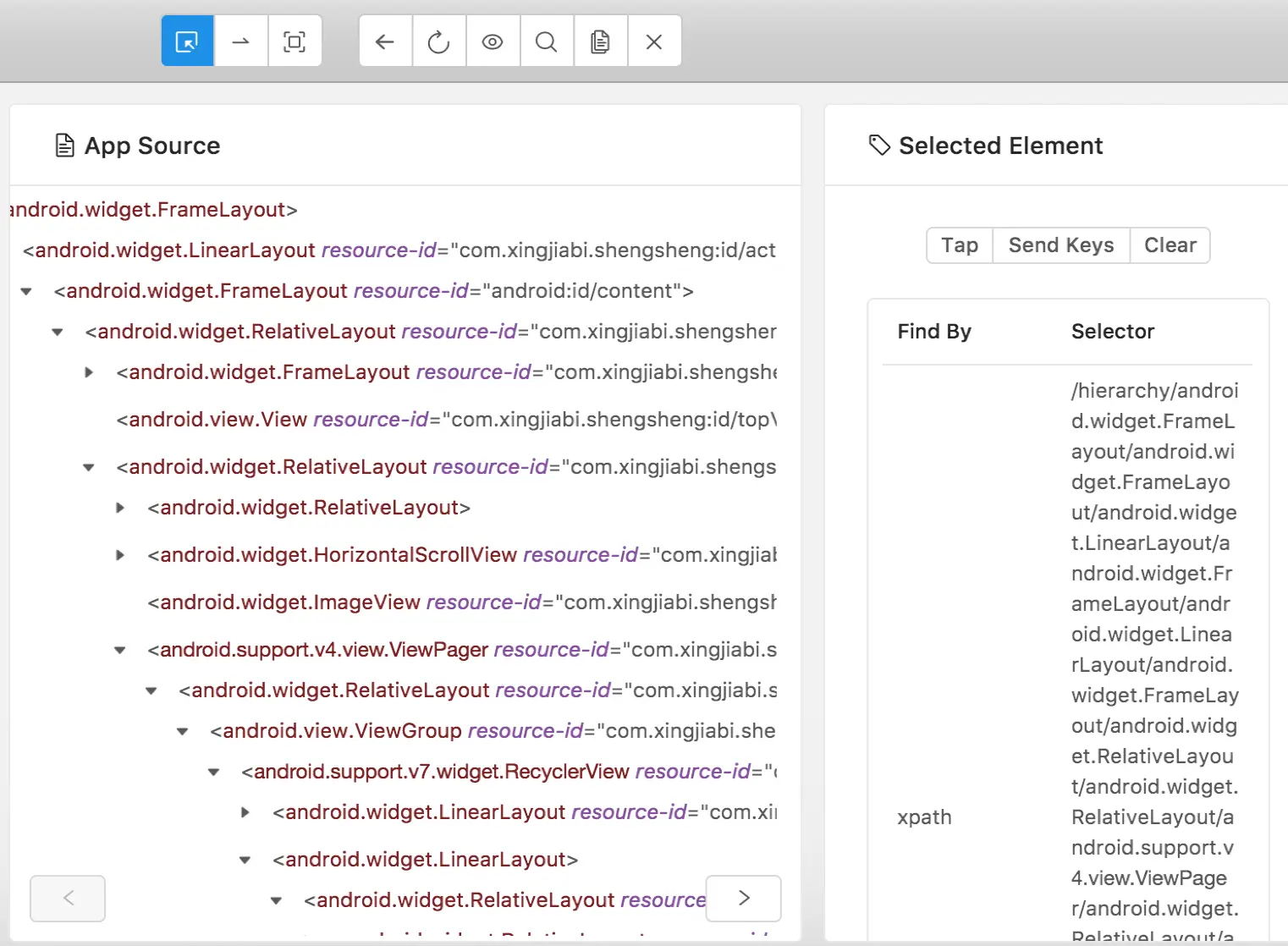
Task: Activate the Select Elements mode icon
Action: pyautogui.click(x=187, y=41)
